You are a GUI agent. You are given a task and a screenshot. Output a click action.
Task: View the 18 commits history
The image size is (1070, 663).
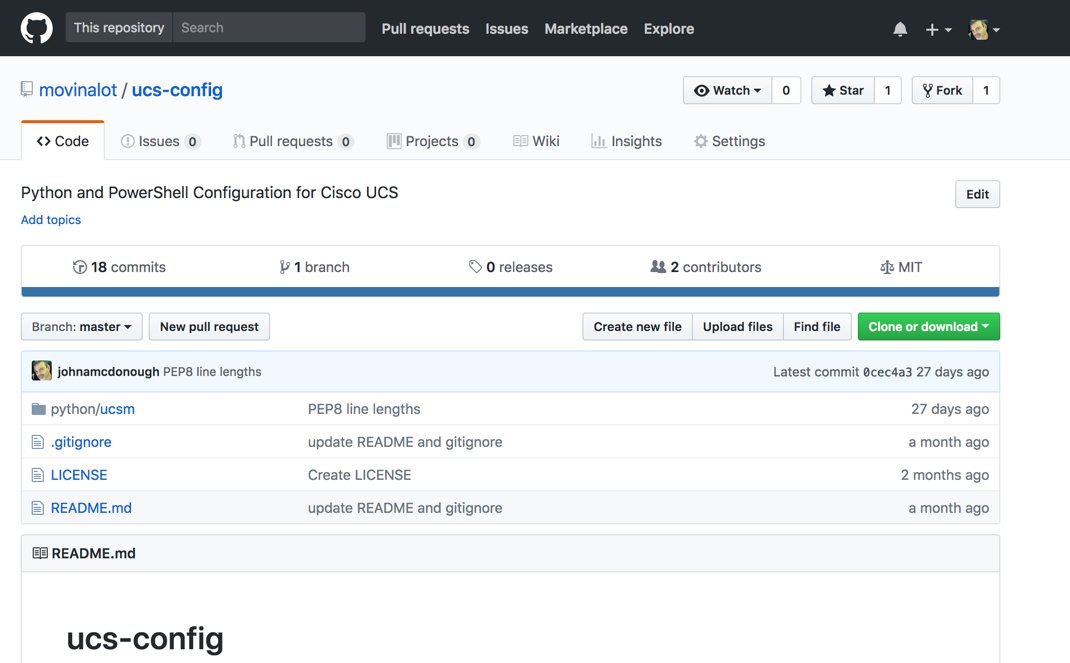point(119,267)
